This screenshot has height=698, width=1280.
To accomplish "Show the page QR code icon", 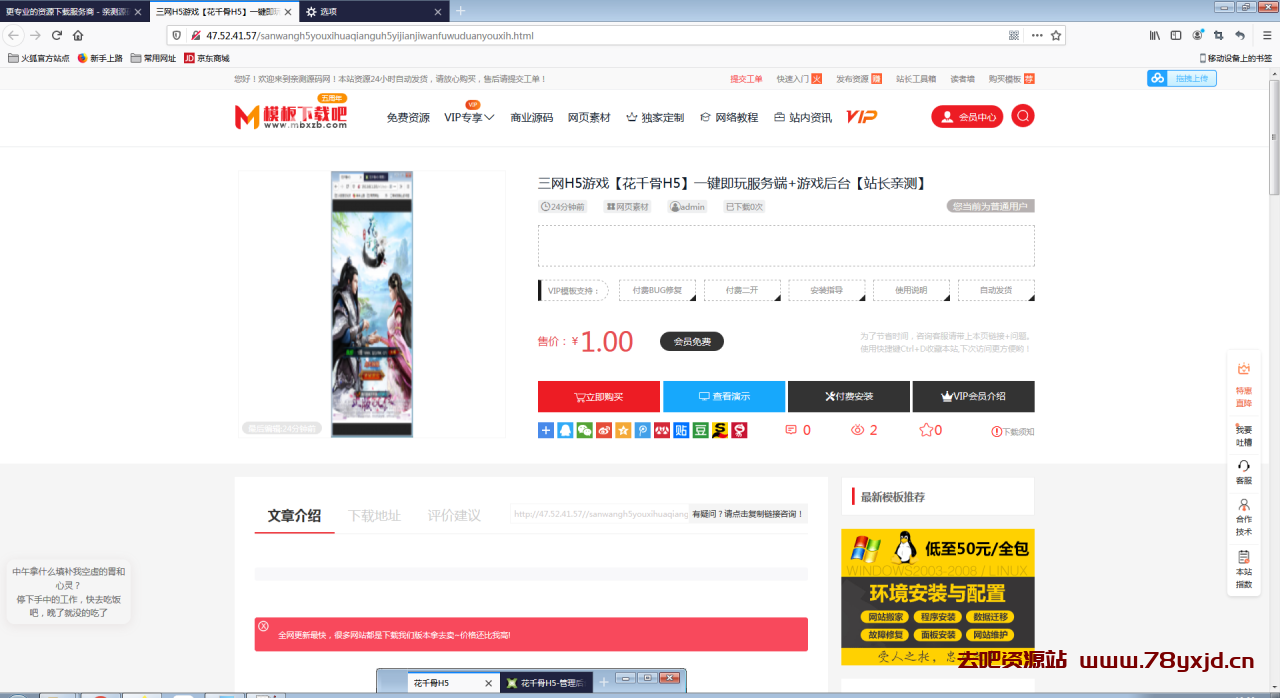I will (1014, 35).
